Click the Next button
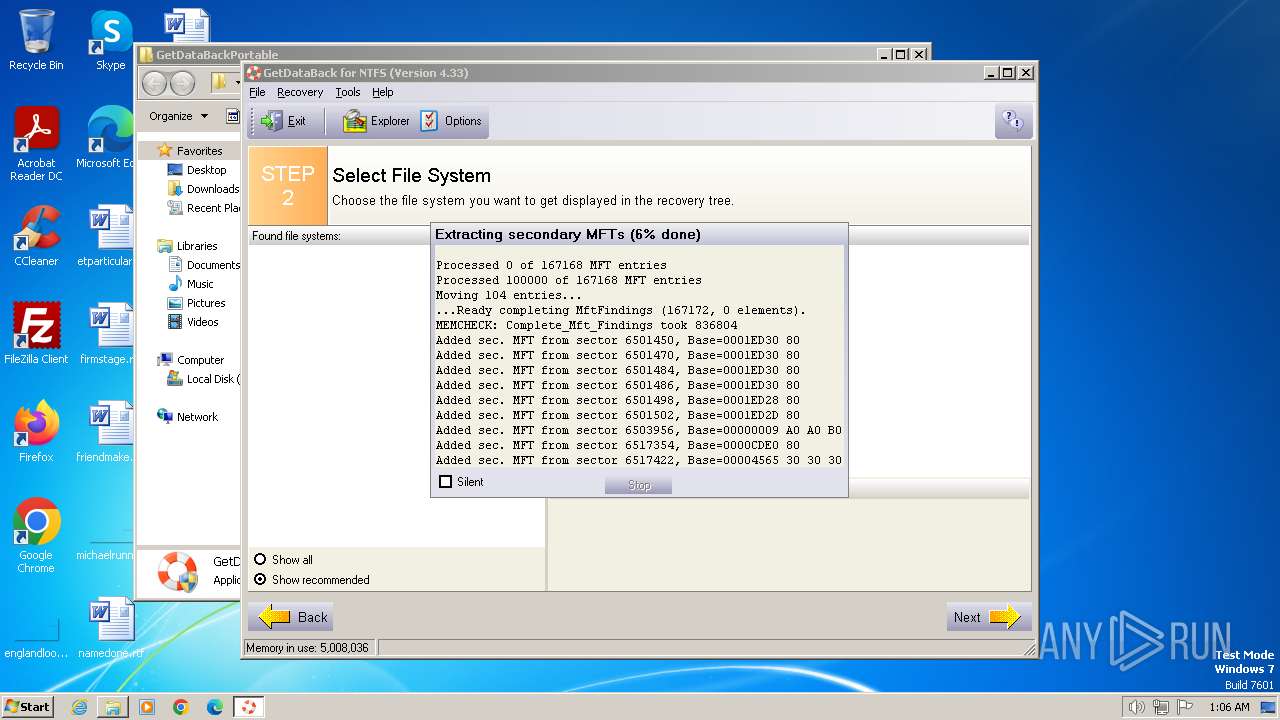1280x720 pixels. click(x=988, y=617)
